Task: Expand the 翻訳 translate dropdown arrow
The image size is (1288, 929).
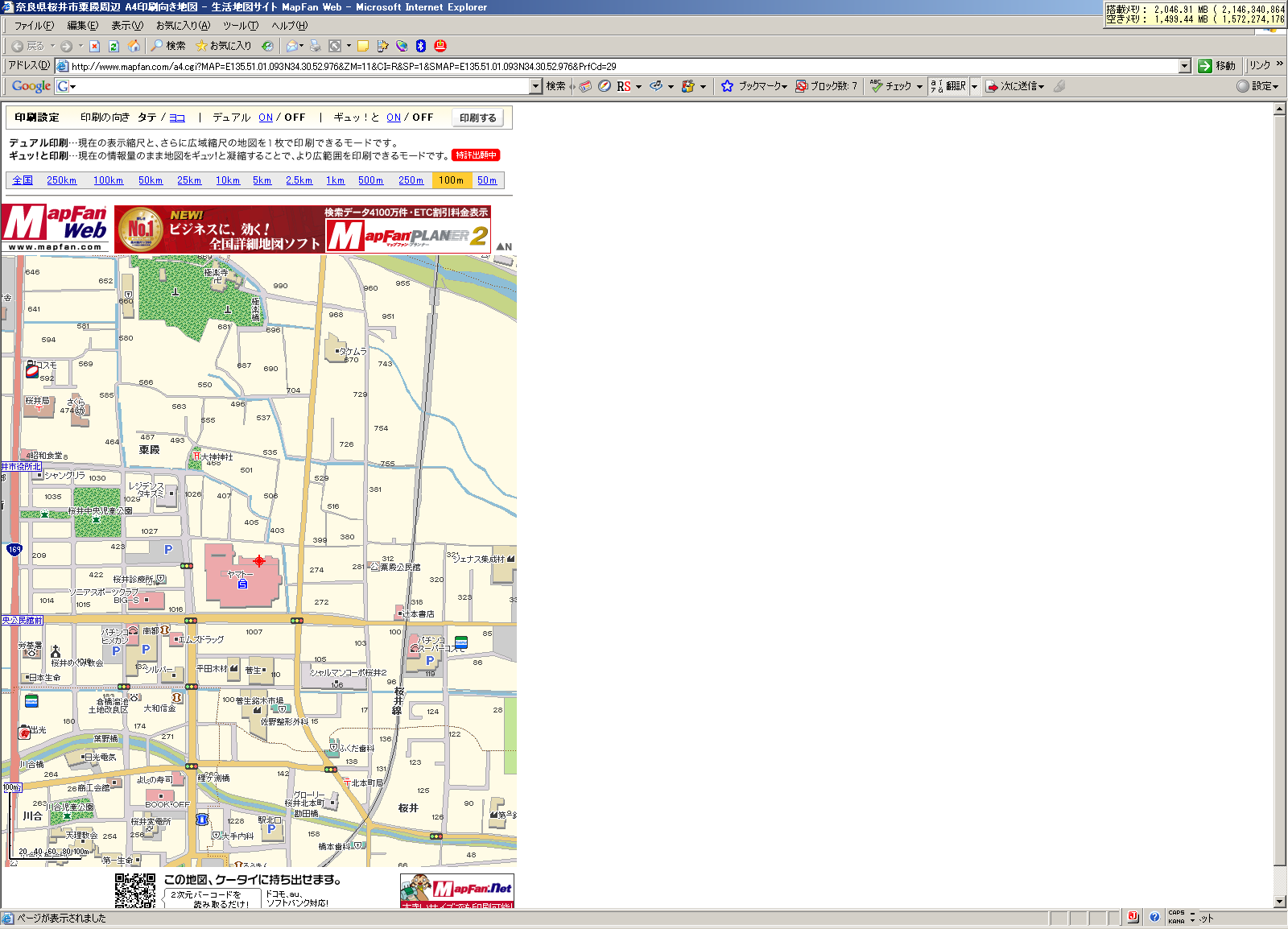Action: 974,86
